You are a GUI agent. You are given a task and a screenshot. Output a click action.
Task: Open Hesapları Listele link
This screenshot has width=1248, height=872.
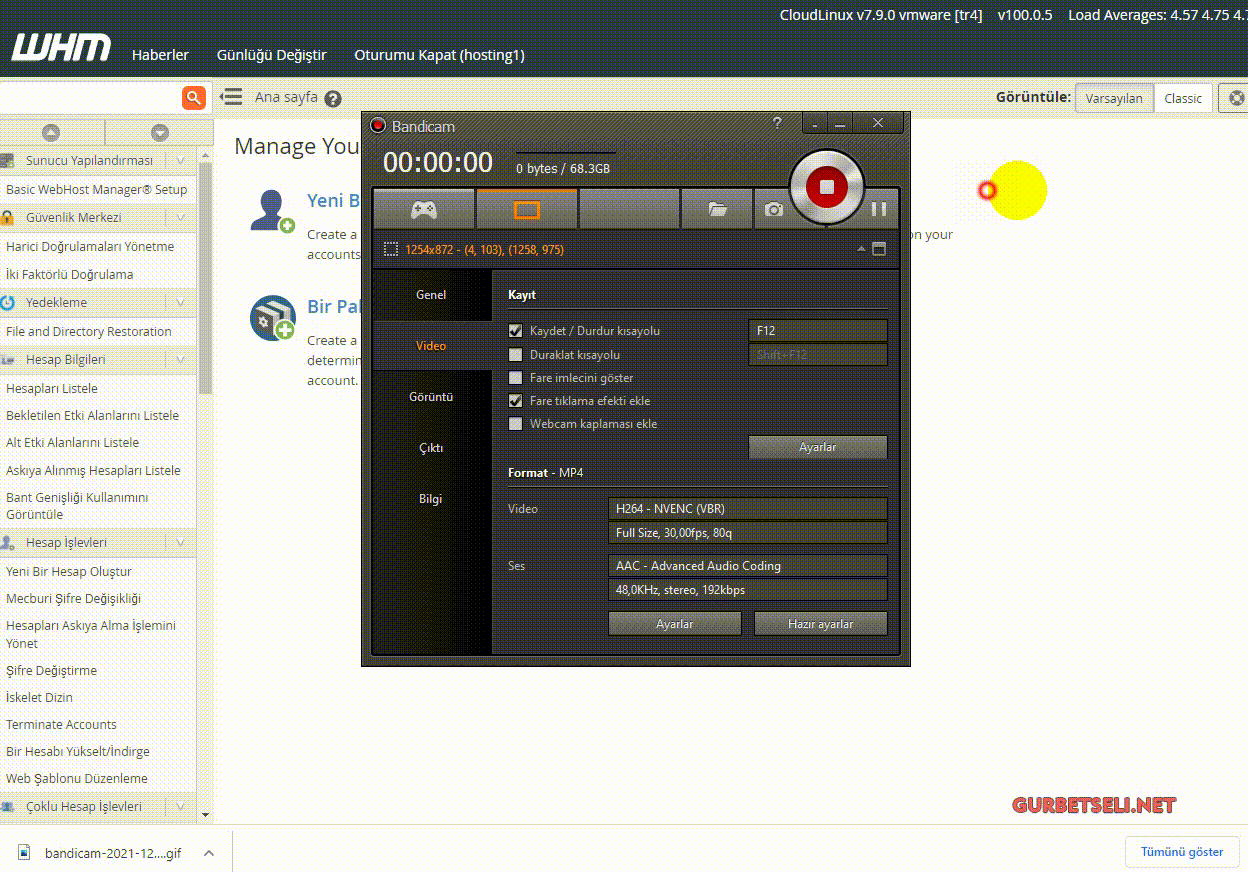pos(52,388)
